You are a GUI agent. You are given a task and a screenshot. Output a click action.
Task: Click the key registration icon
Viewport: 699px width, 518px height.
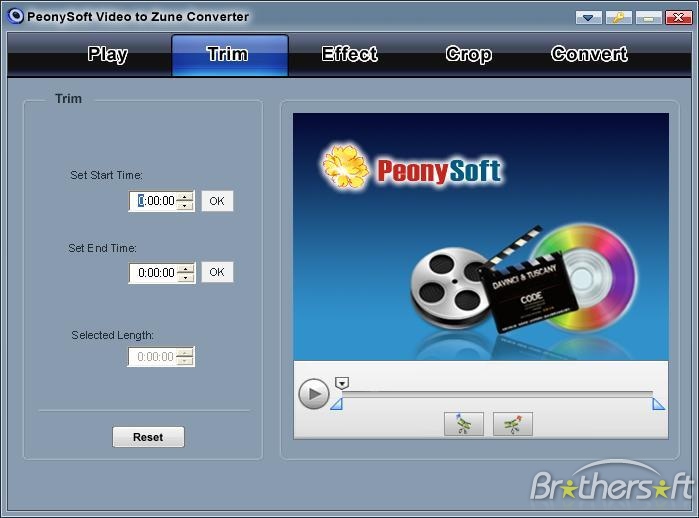pyautogui.click(x=618, y=18)
